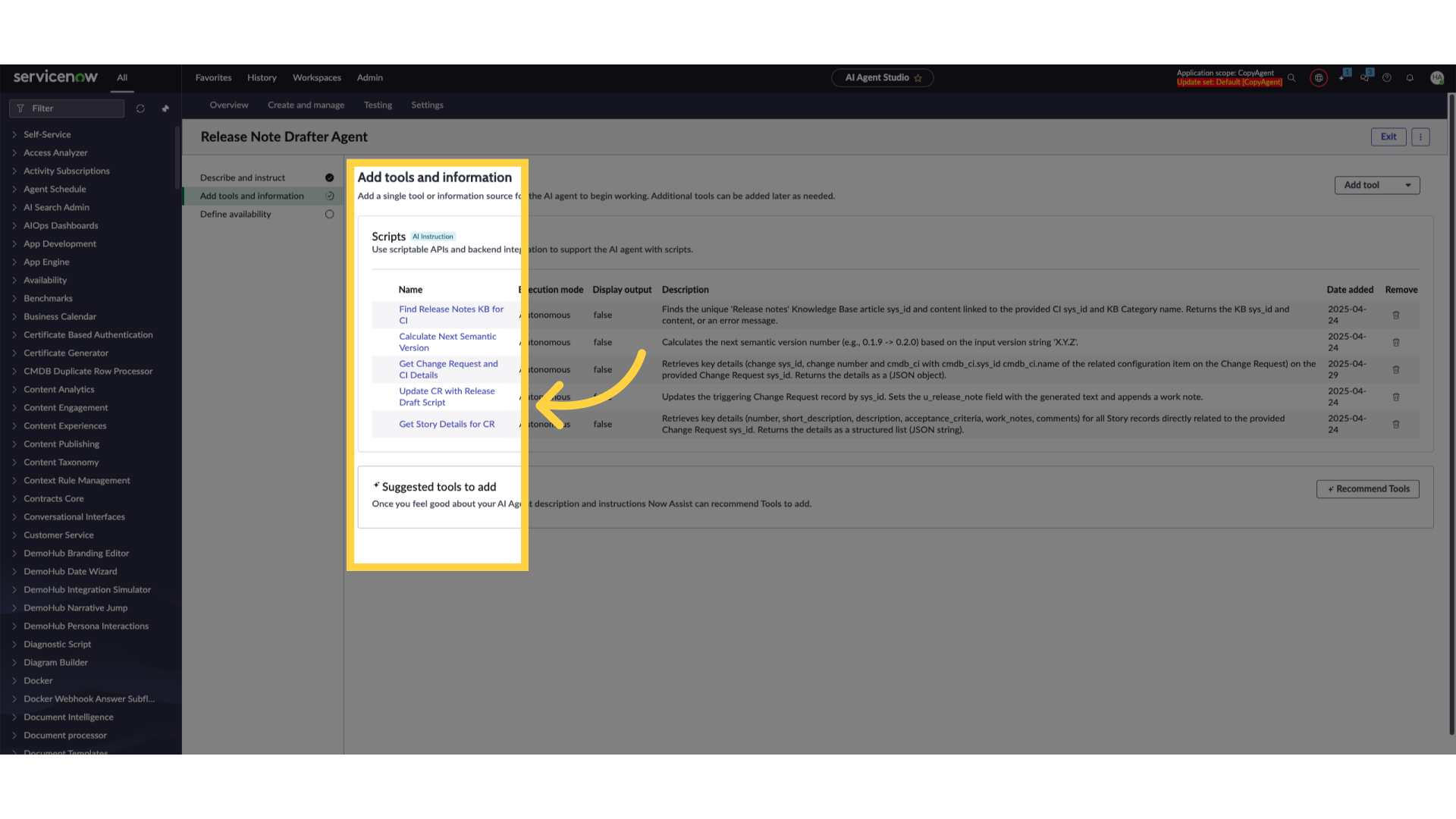Open the Settings tab in AI Agent Studio

point(427,105)
